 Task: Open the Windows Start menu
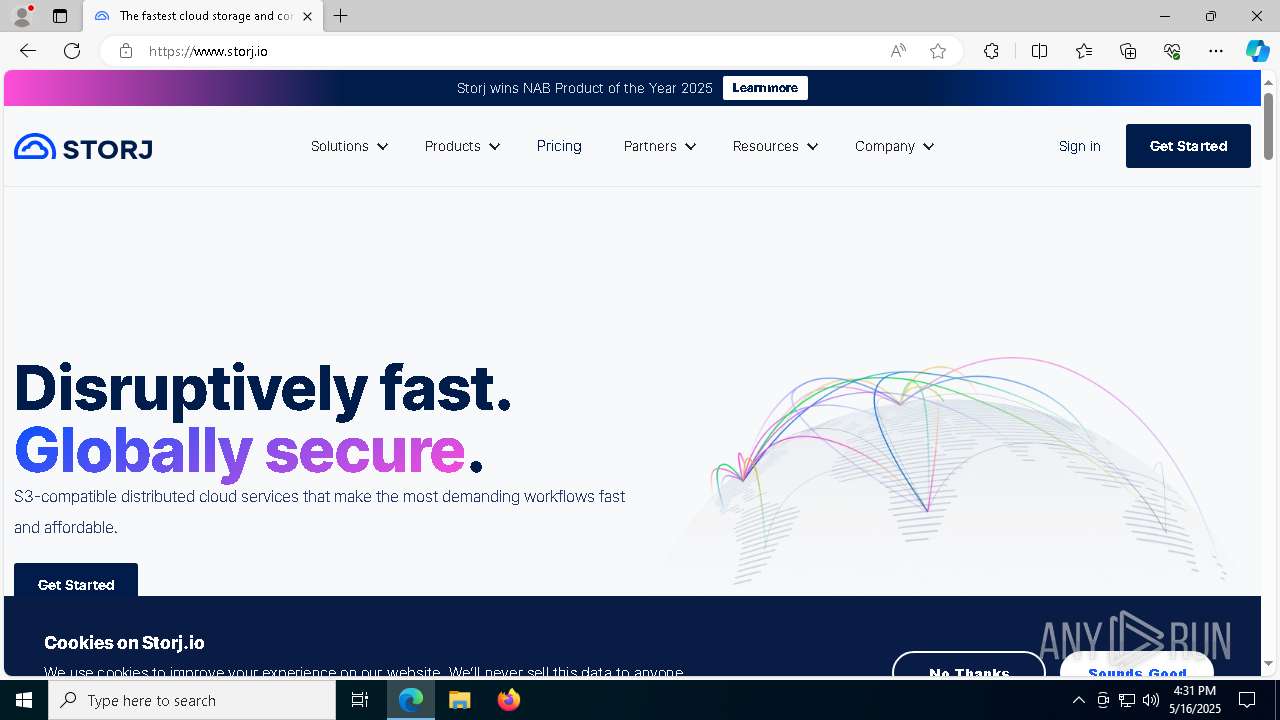tap(24, 700)
